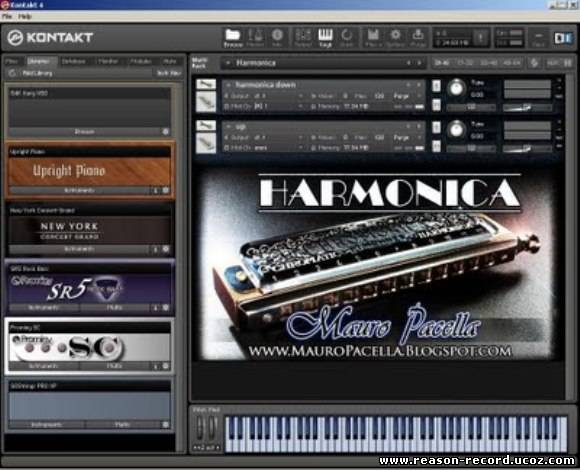Open second instrument's name dropdown
The image size is (580, 470).
[229, 126]
